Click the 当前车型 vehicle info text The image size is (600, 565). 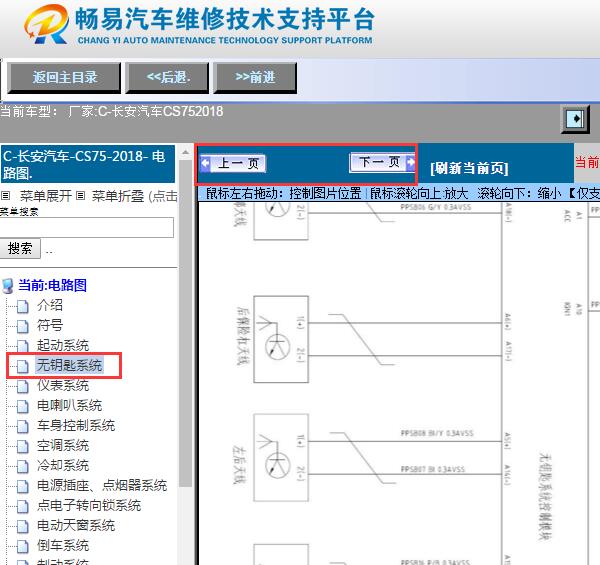[x=112, y=112]
